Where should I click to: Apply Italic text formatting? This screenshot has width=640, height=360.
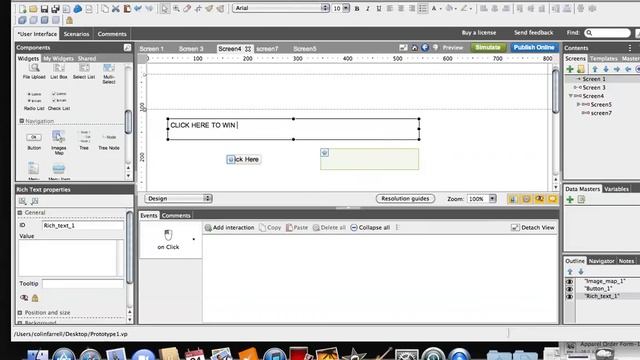pyautogui.click(x=368, y=8)
